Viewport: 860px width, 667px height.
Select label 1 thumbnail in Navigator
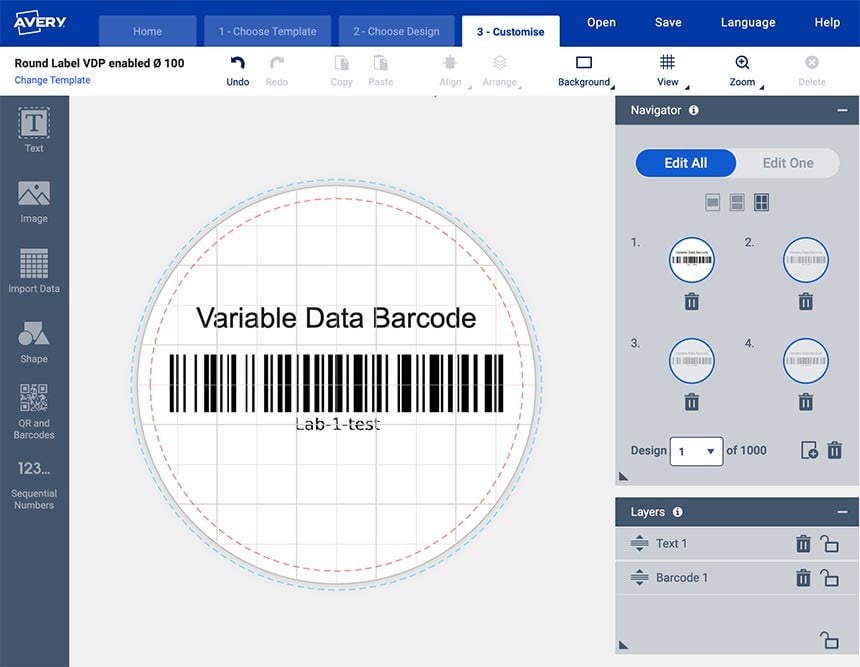tap(692, 260)
